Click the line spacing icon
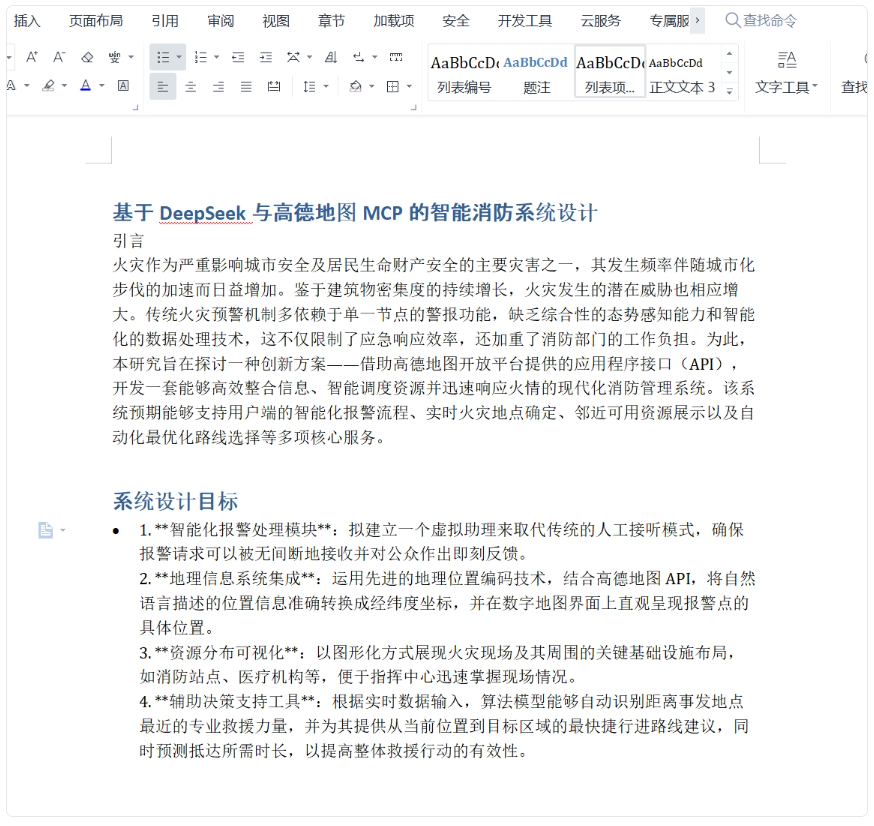This screenshot has height=826, width=874. pos(309,87)
